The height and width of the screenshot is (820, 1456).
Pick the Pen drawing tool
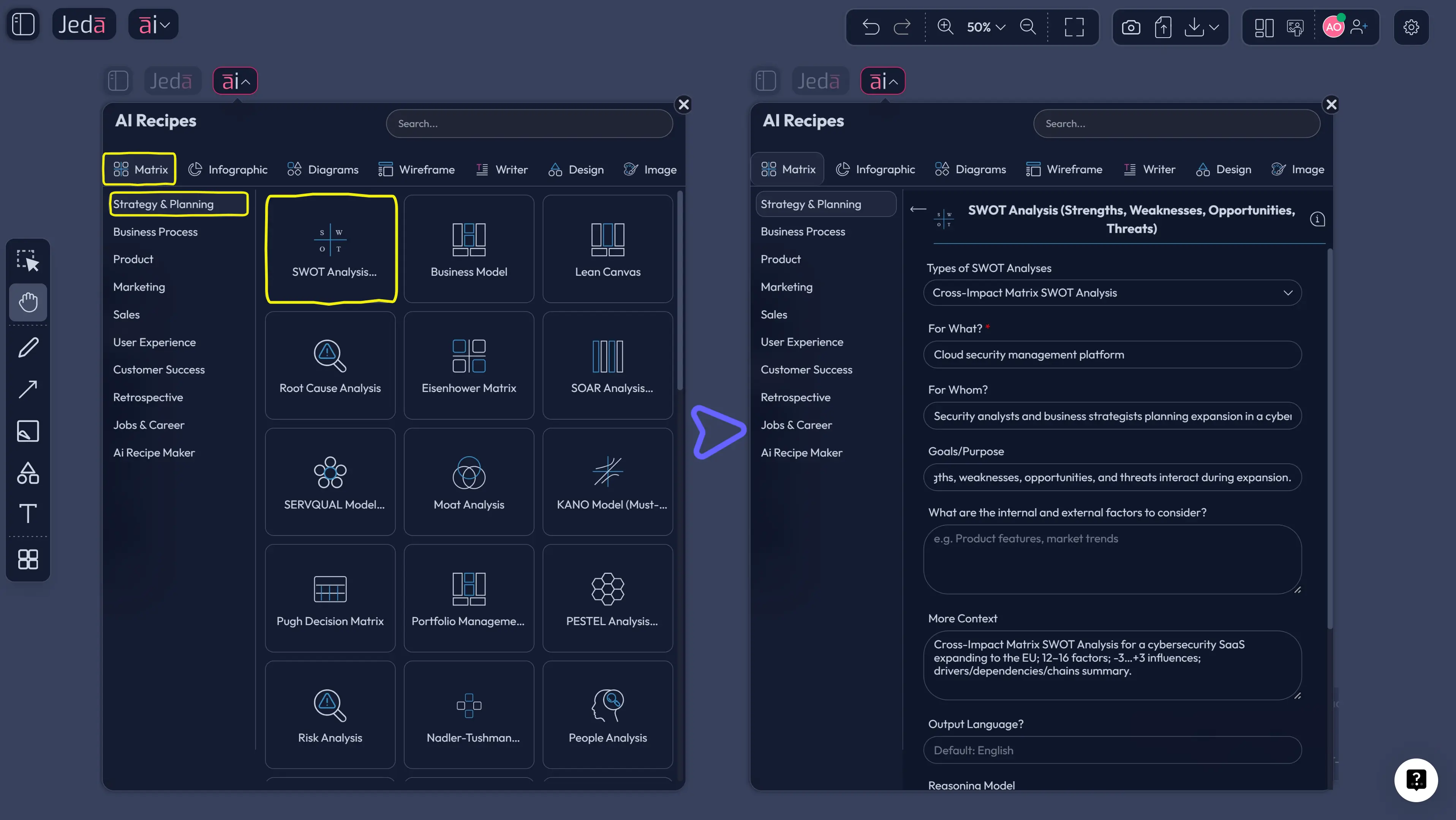click(28, 347)
